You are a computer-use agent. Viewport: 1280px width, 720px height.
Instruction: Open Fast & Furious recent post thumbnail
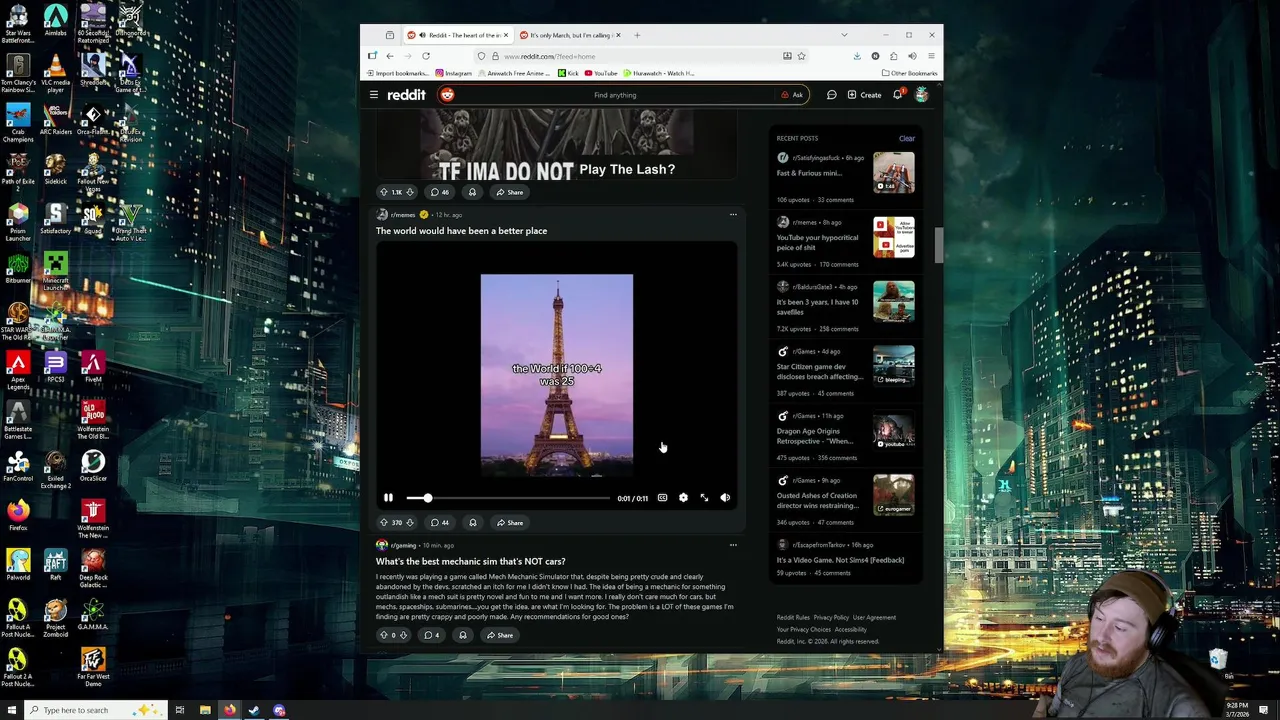[894, 173]
